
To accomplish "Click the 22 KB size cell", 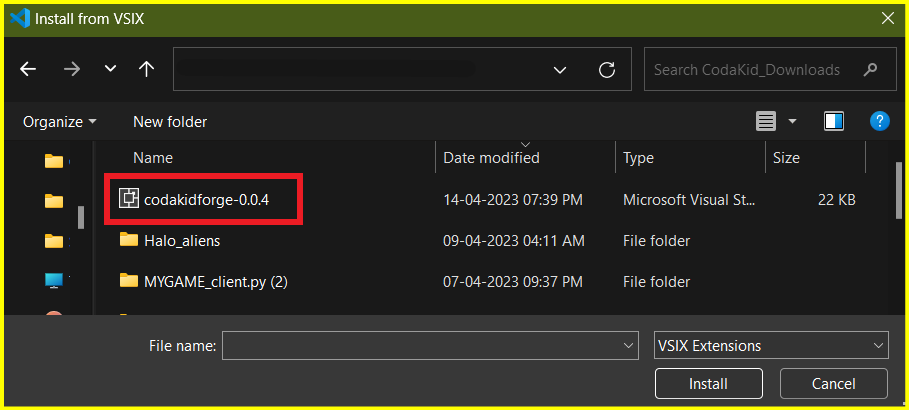I will (837, 200).
